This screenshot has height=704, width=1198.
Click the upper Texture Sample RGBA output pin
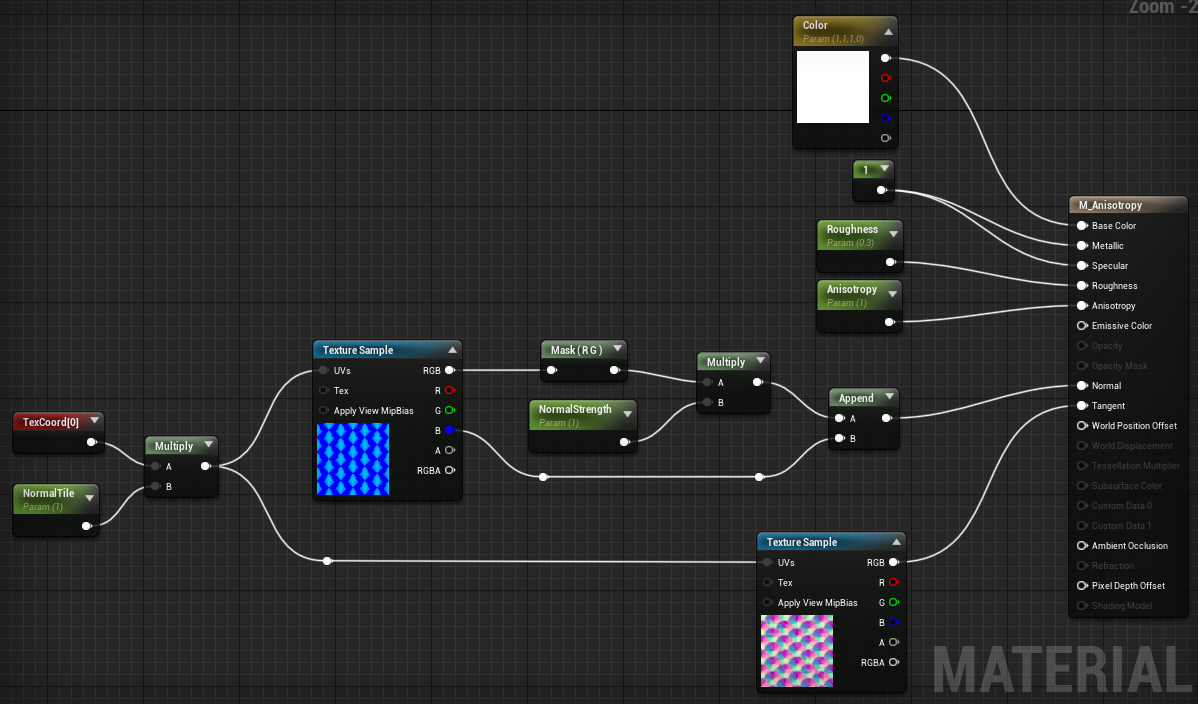point(450,470)
